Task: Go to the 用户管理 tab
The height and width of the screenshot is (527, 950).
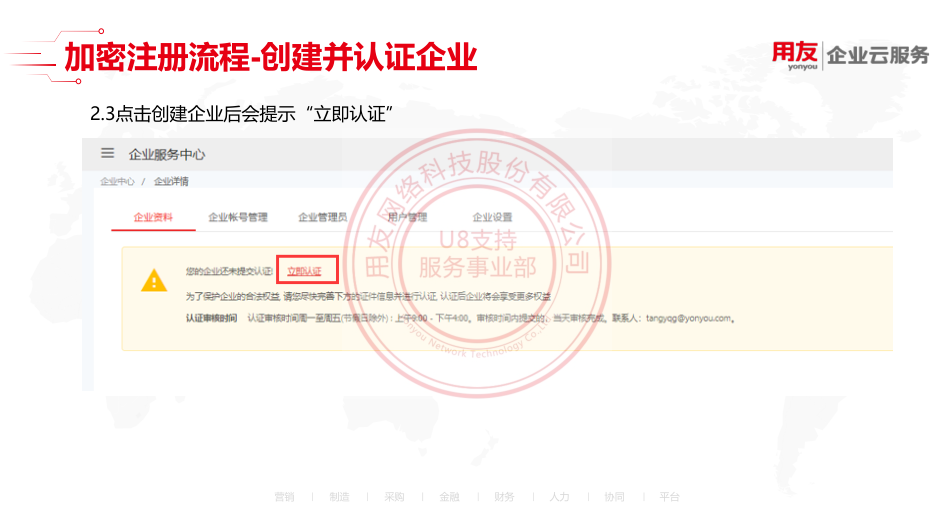Action: click(408, 217)
